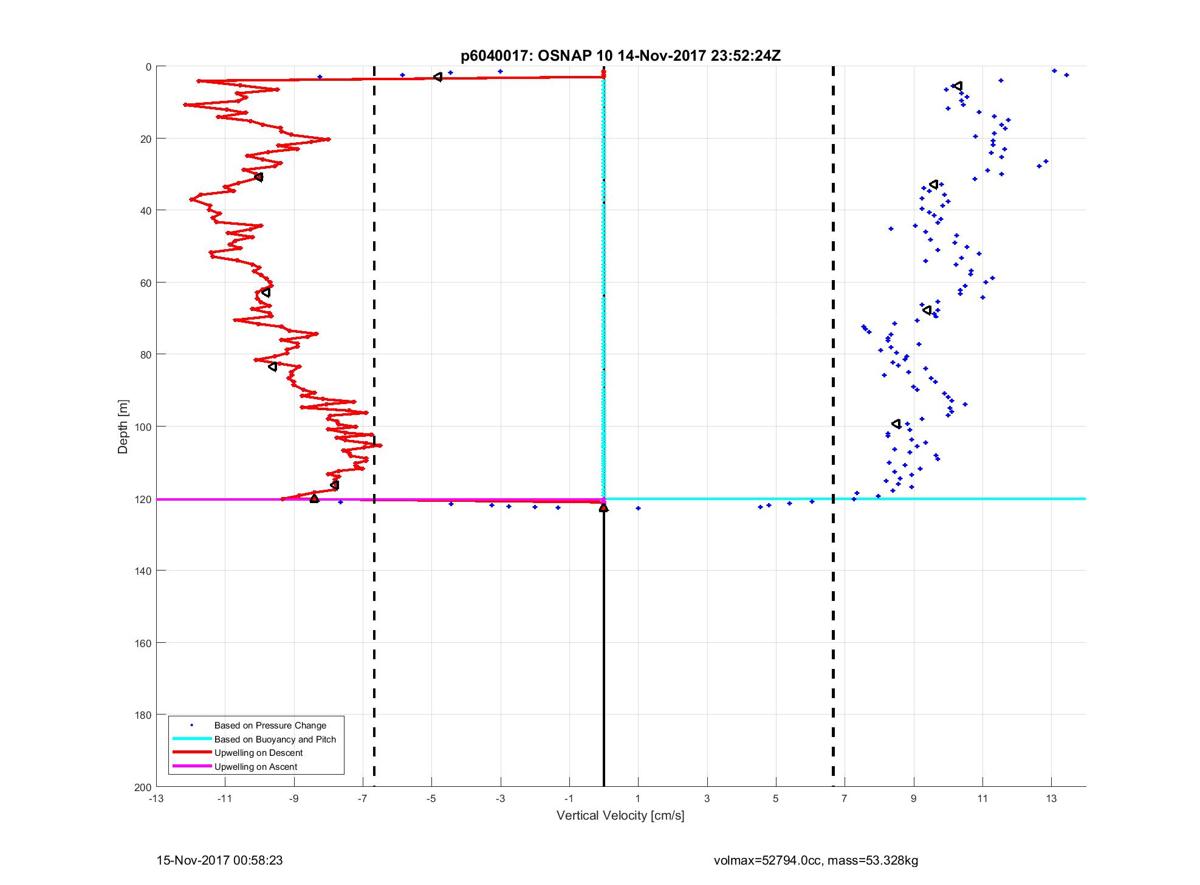This screenshot has width=1200, height=885.
Task: Click x-axis tick label '13'
Action: tap(1051, 799)
